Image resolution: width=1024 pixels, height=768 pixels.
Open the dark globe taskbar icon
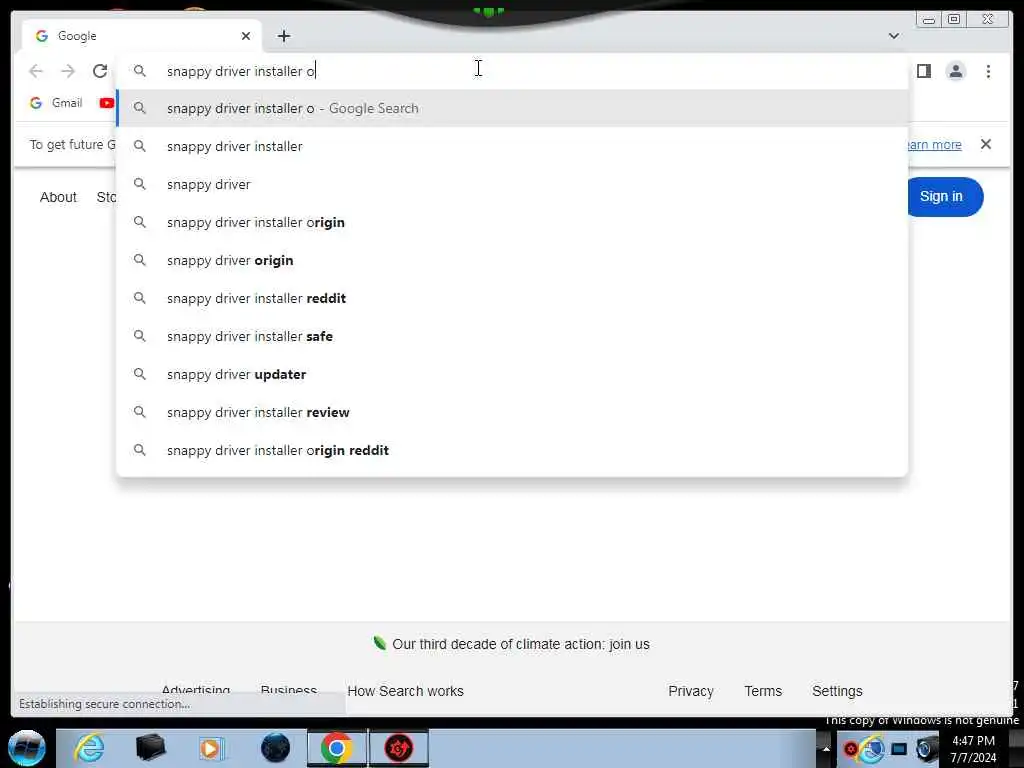pyautogui.click(x=275, y=748)
